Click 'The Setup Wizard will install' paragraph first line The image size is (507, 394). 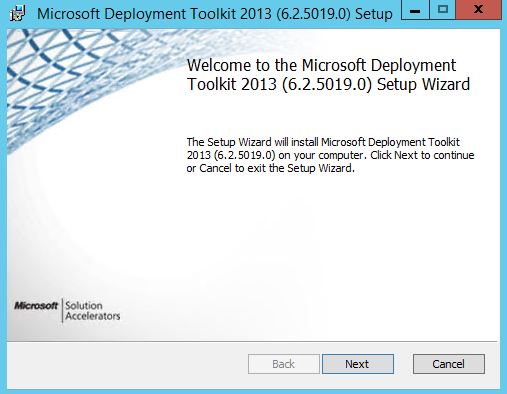[x=323, y=142]
